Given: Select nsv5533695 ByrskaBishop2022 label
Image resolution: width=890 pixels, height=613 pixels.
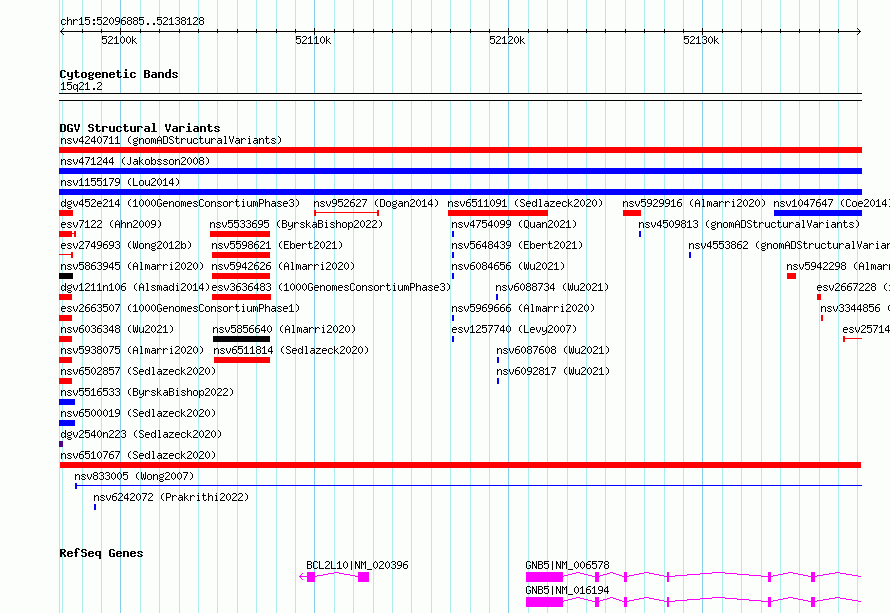Looking at the screenshot, I should [296, 224].
